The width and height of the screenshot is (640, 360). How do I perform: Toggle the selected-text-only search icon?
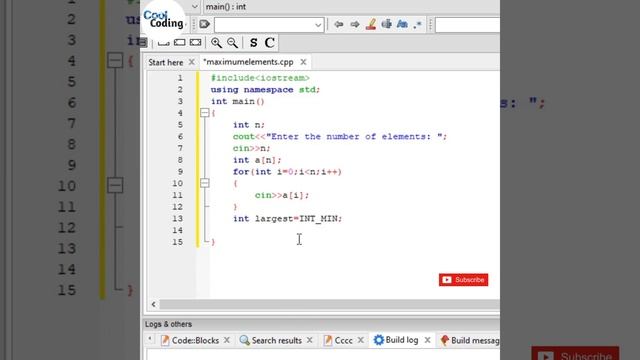[x=387, y=24]
